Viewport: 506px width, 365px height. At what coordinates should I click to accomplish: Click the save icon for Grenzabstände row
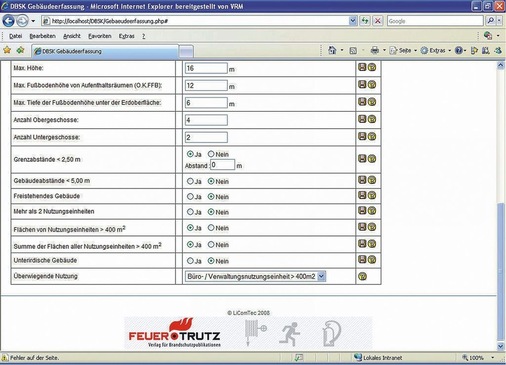(x=362, y=158)
